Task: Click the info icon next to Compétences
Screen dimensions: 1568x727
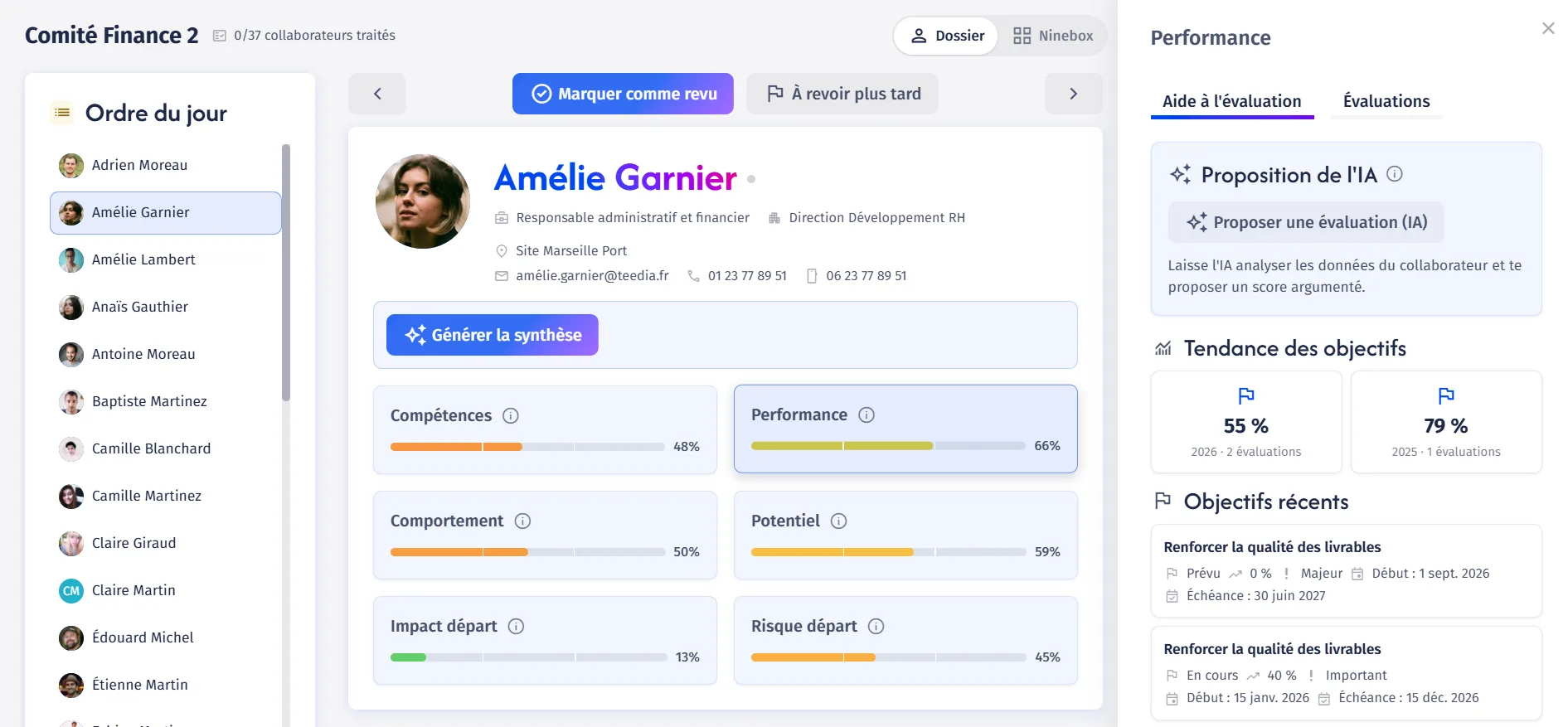Action: pos(511,416)
